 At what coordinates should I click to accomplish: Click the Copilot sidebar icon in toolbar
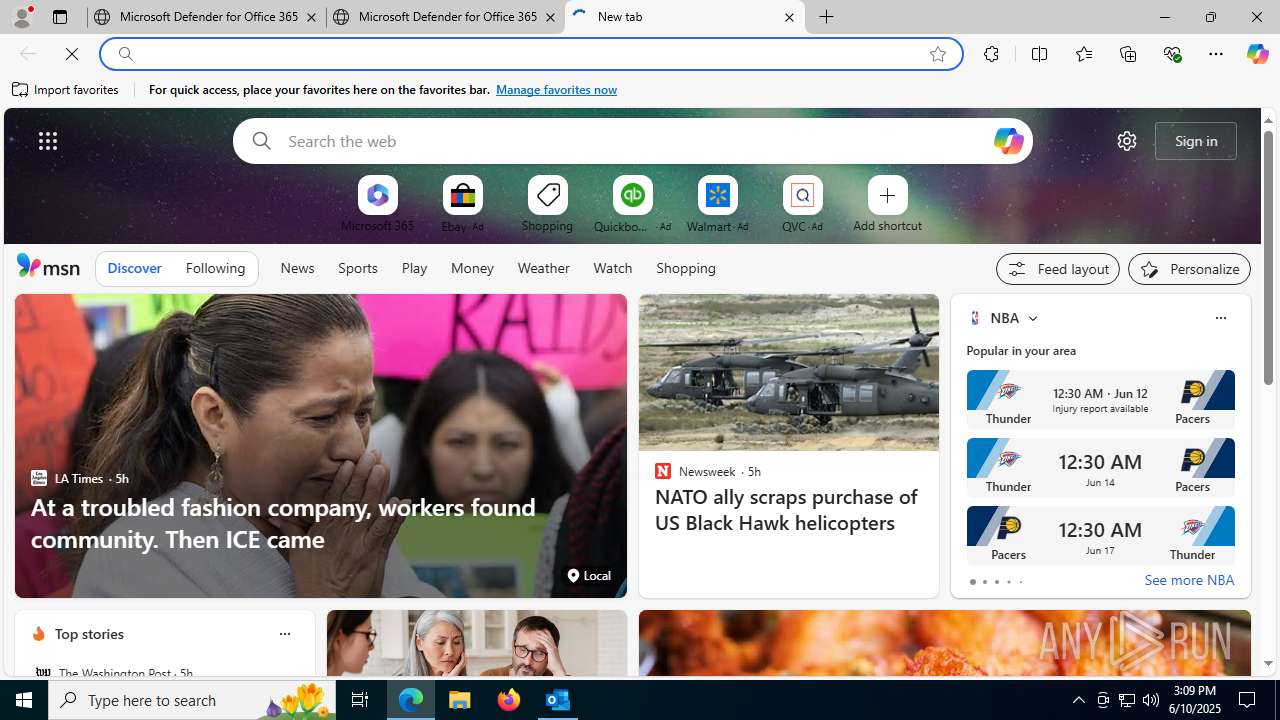coord(1257,54)
